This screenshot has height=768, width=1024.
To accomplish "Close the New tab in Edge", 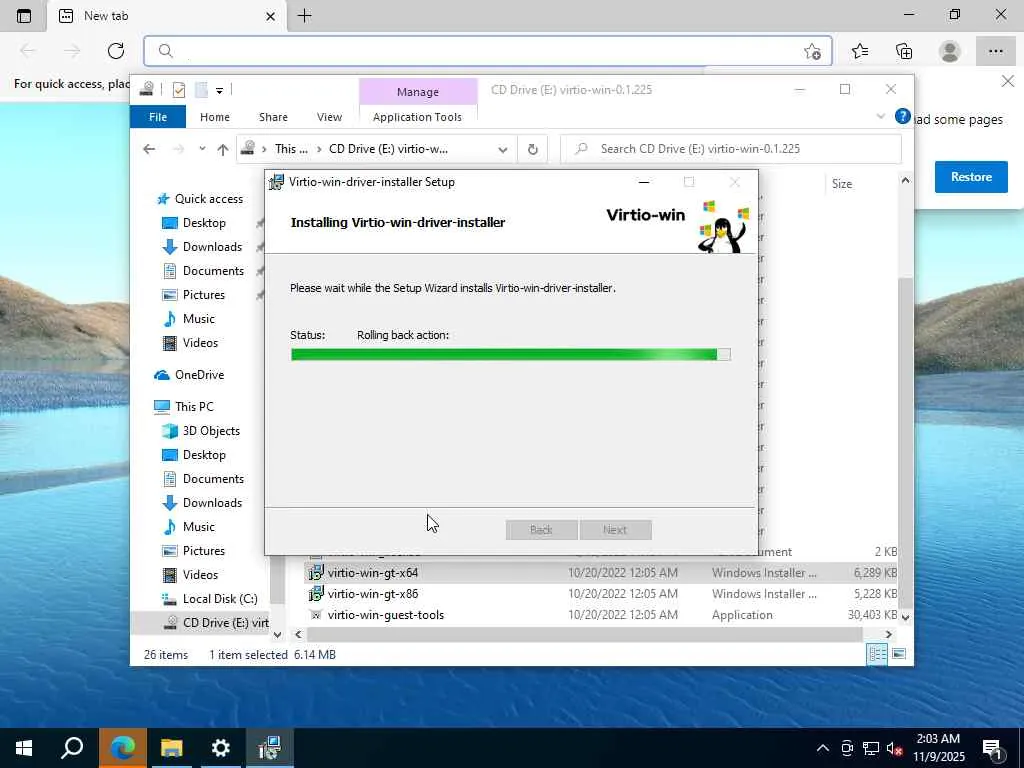I will tap(270, 16).
